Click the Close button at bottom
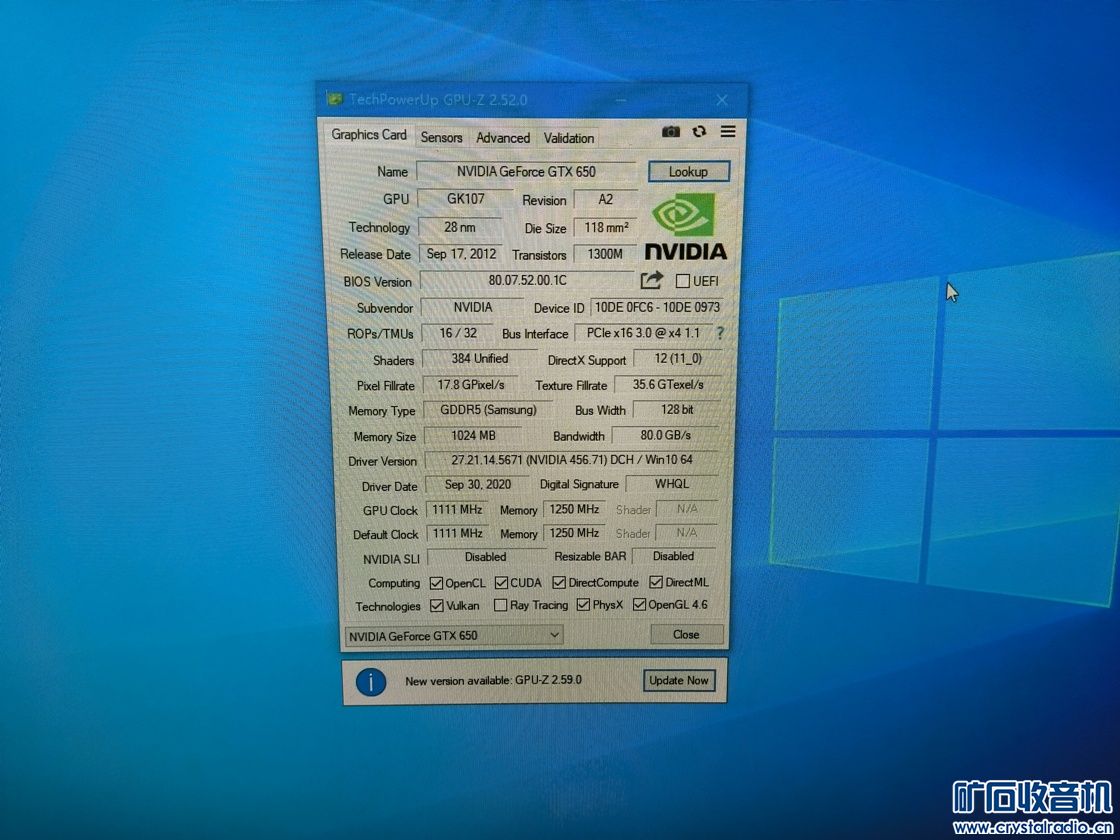This screenshot has height=840, width=1120. click(x=686, y=634)
